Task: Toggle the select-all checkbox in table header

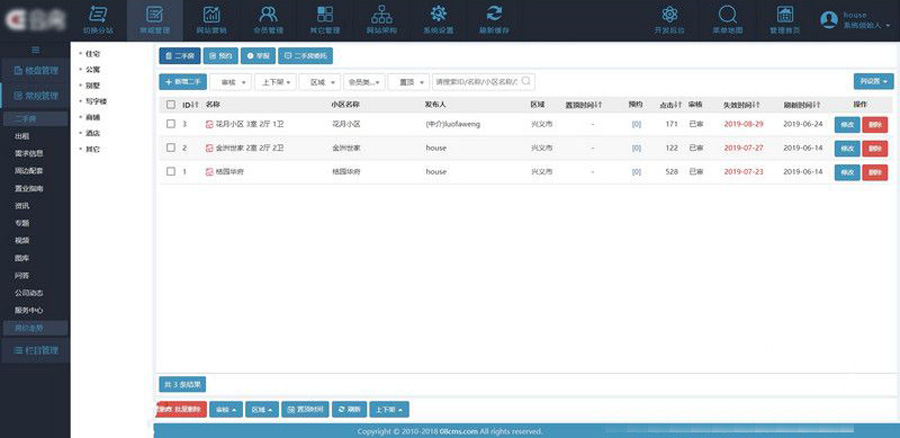Action: pos(171,104)
